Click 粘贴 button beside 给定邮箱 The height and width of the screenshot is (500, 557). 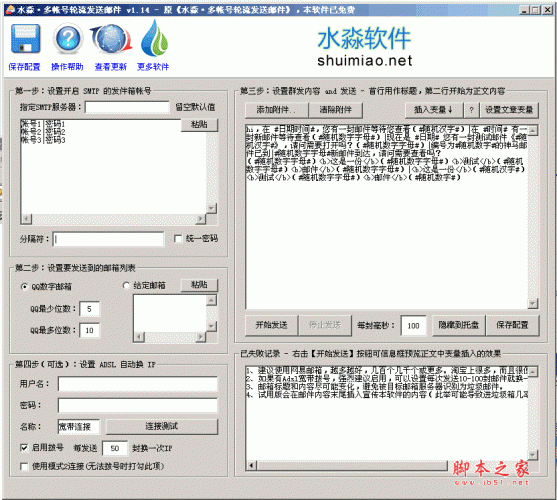click(x=199, y=285)
